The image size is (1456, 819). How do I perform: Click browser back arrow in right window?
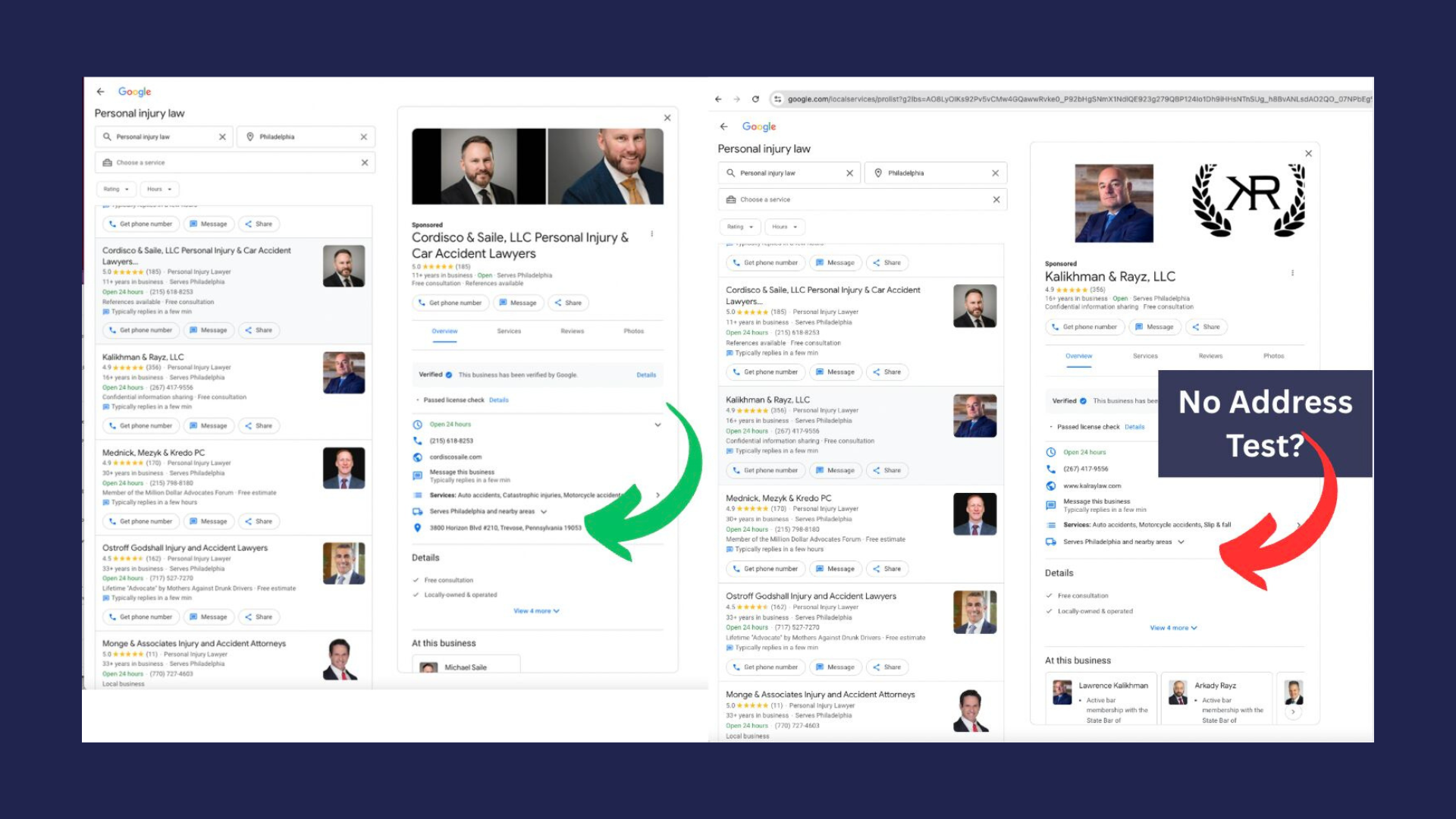(718, 99)
